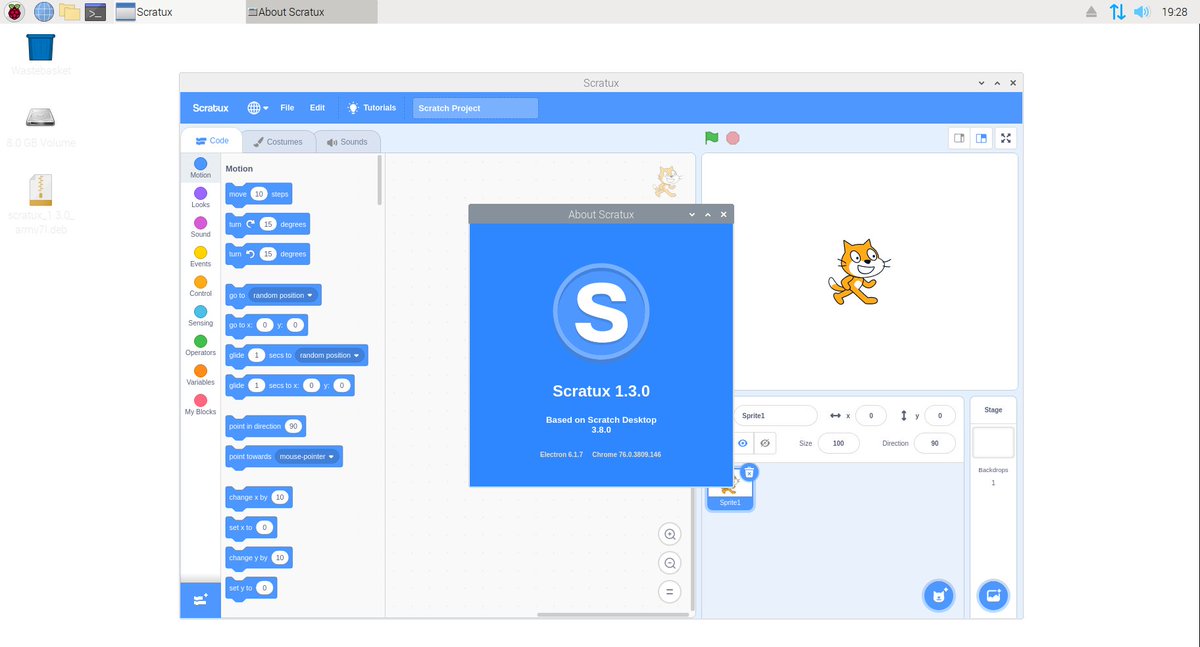Click the 'point in direction 90' block
The height and width of the screenshot is (647, 1200).
pos(266,426)
